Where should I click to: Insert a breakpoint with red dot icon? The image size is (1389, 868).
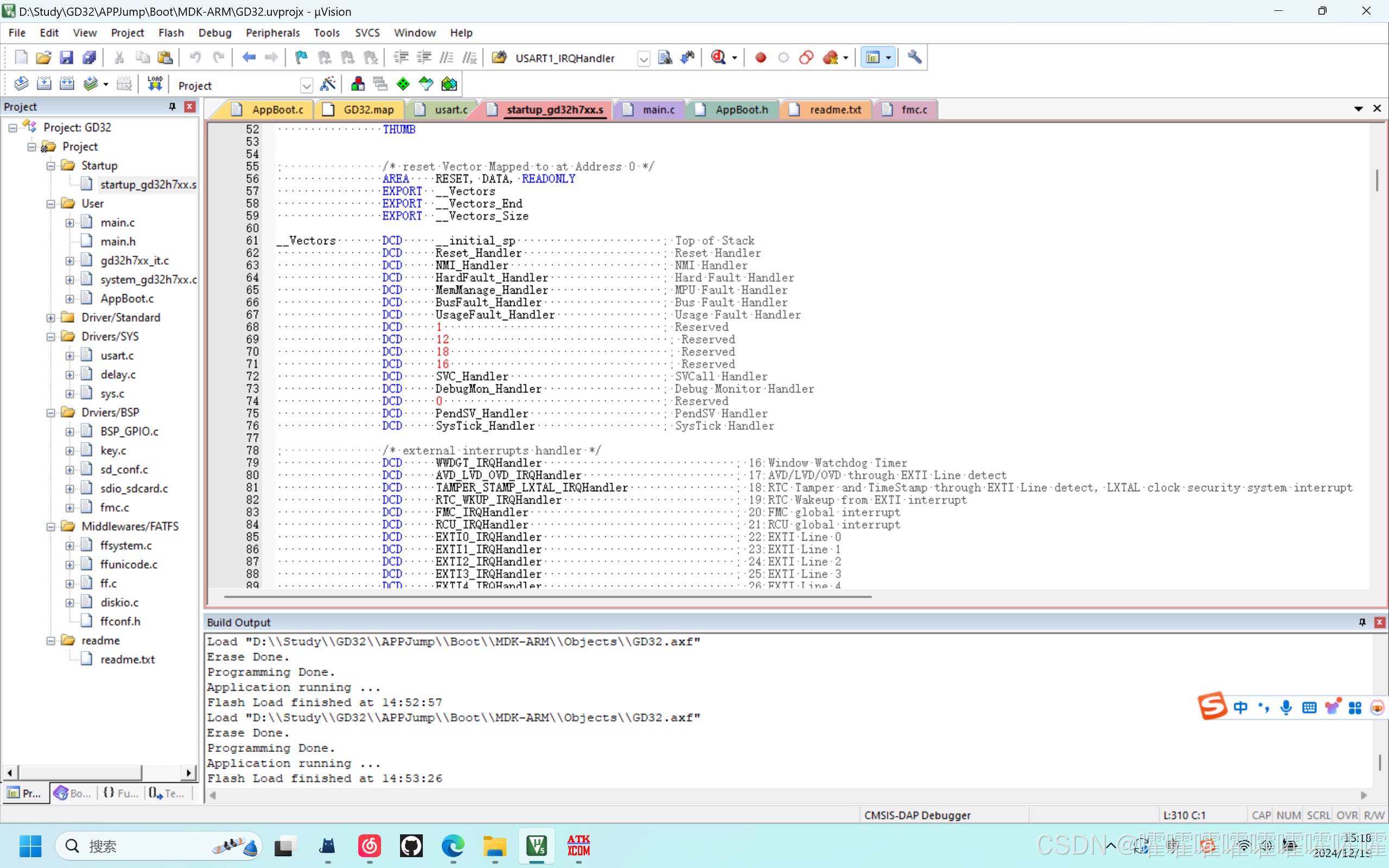(760, 58)
